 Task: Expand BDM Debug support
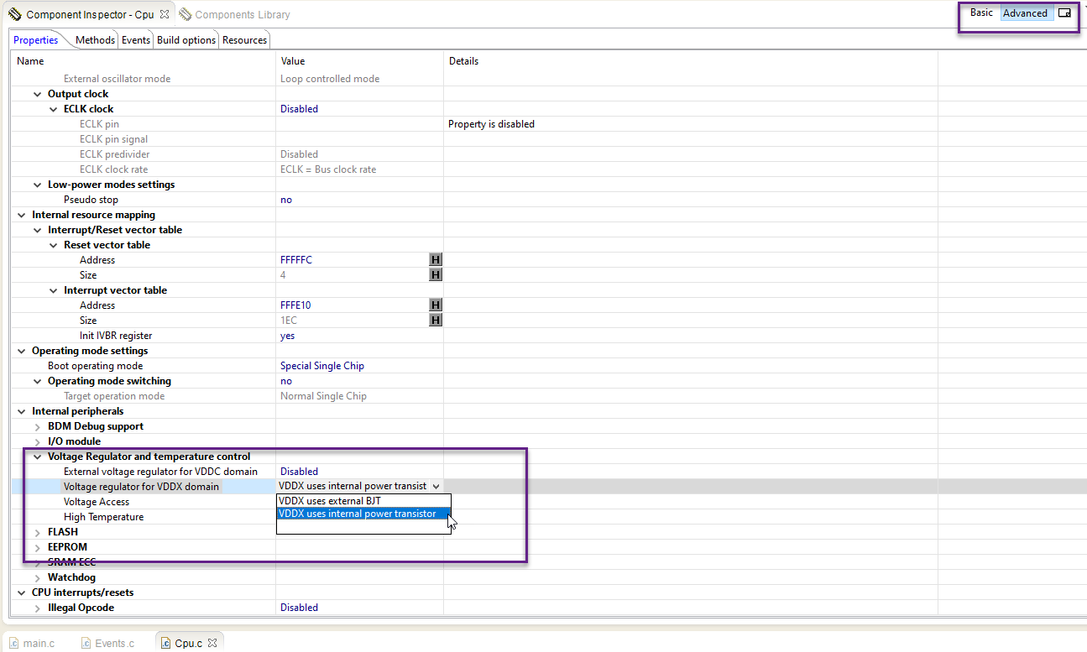tap(37, 427)
